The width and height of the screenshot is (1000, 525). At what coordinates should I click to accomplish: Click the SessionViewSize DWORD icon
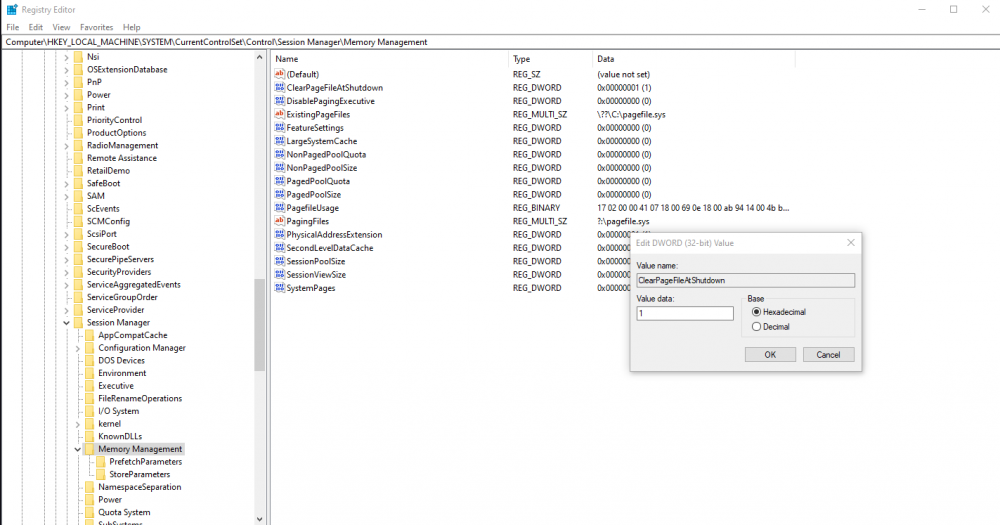[279, 275]
